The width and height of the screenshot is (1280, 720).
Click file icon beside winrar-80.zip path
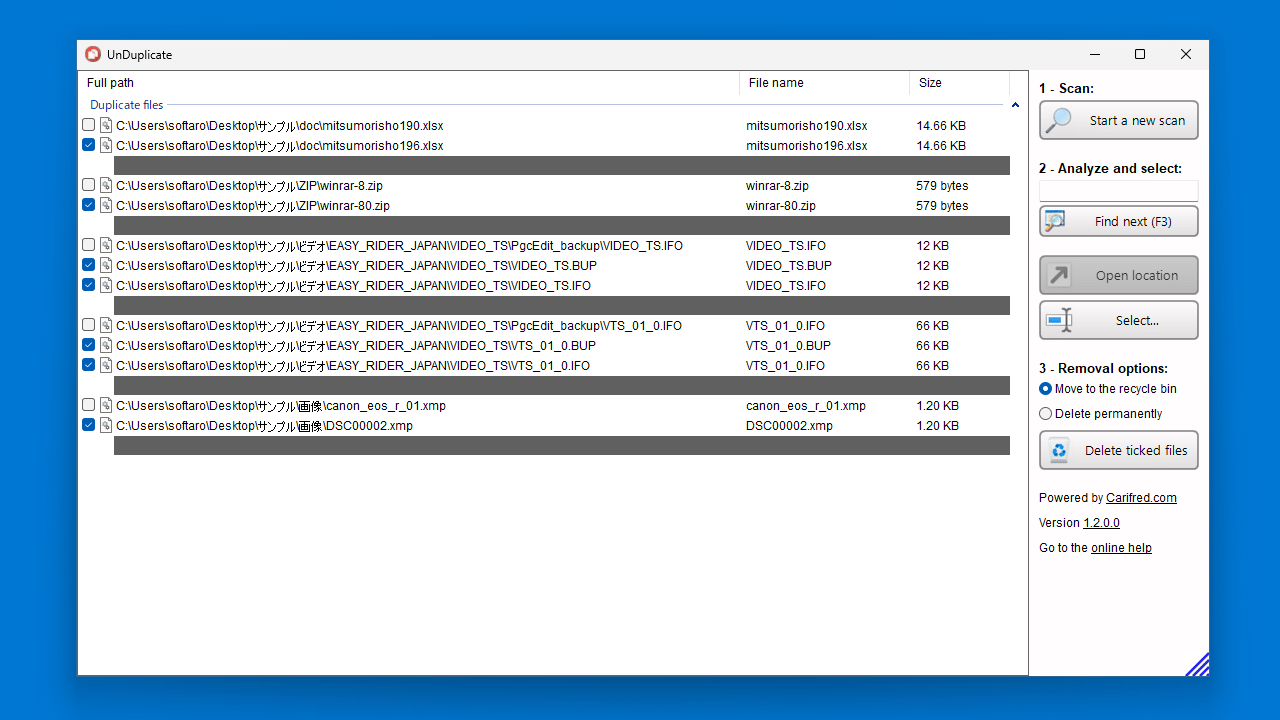pyautogui.click(x=106, y=205)
